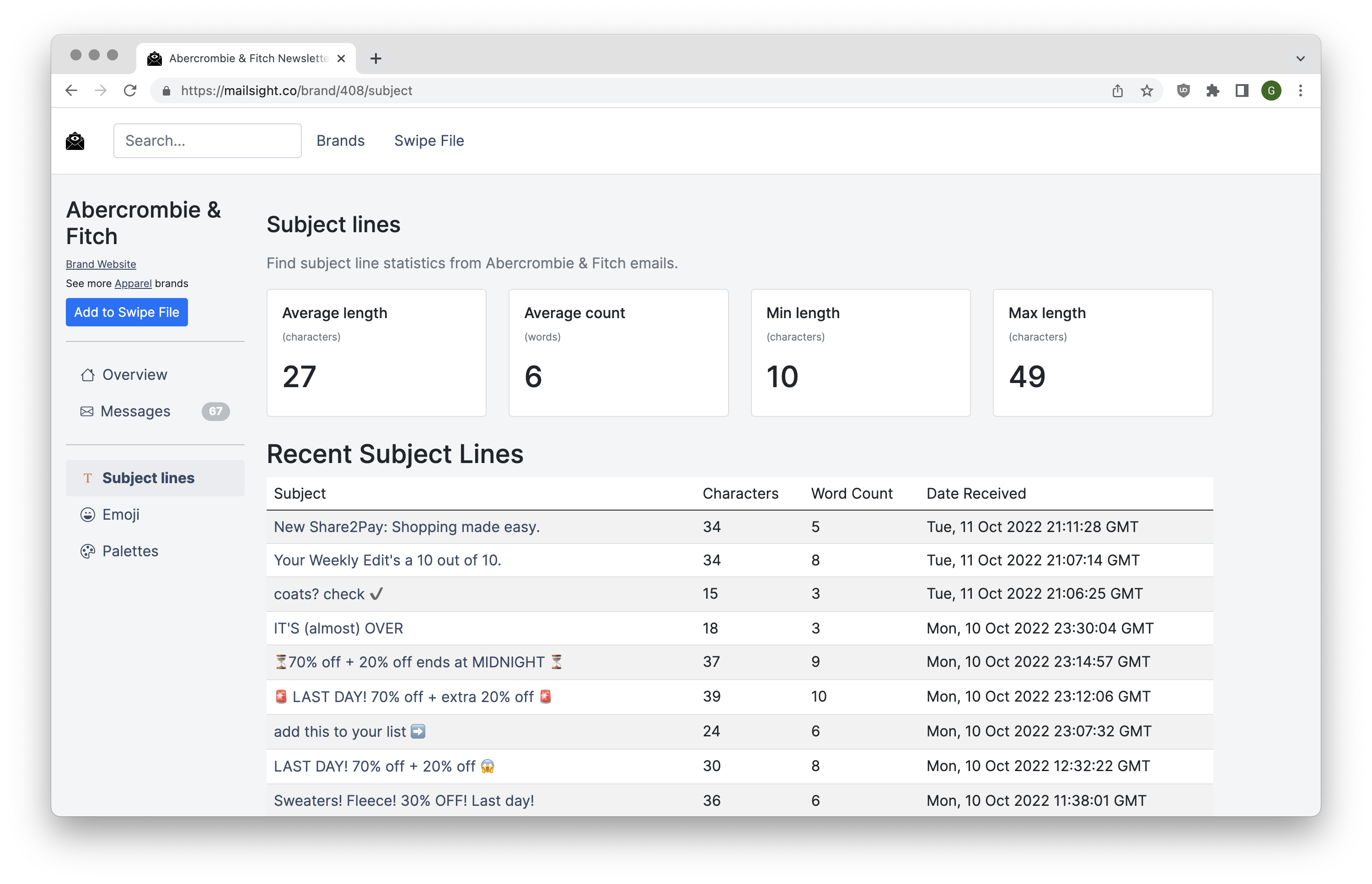Viewport: 1372px width, 884px height.
Task: Bookmark the page with the star icon
Action: tap(1147, 91)
